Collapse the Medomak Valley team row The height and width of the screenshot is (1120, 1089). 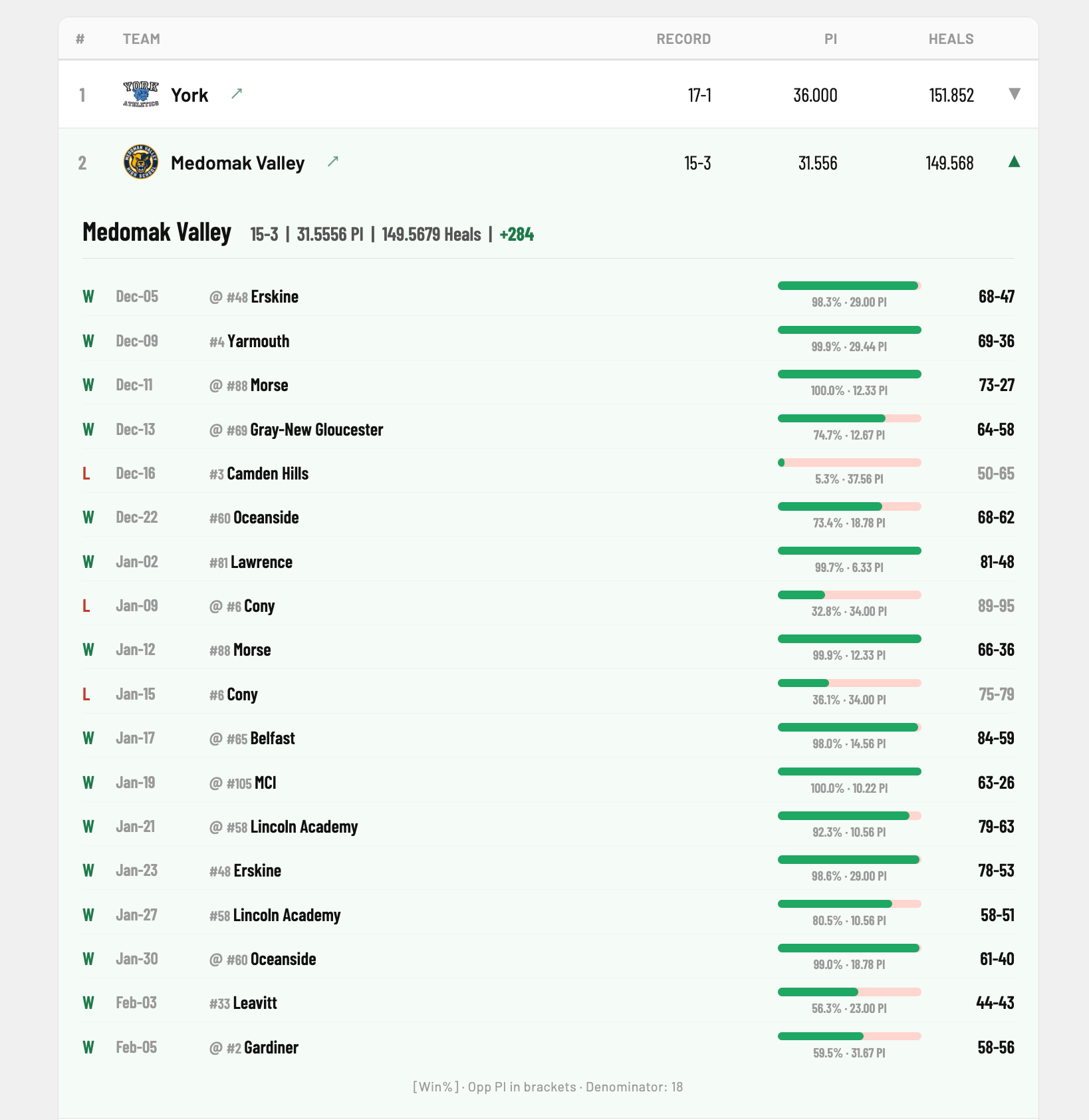point(1014,162)
